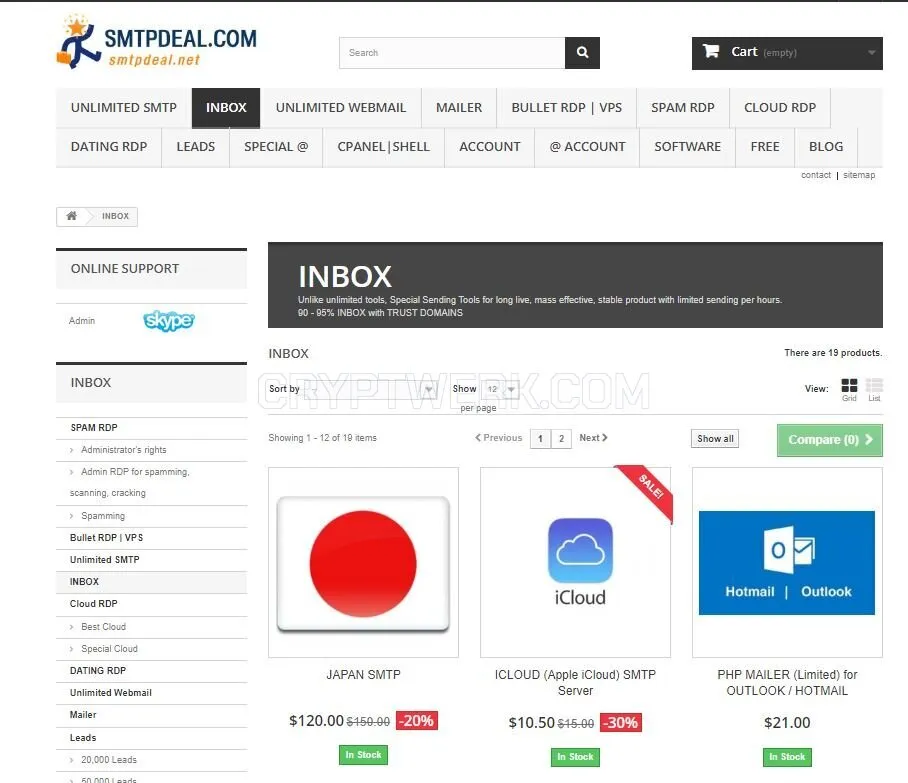Click the SMTPDEAL.COM site logo

tap(156, 42)
